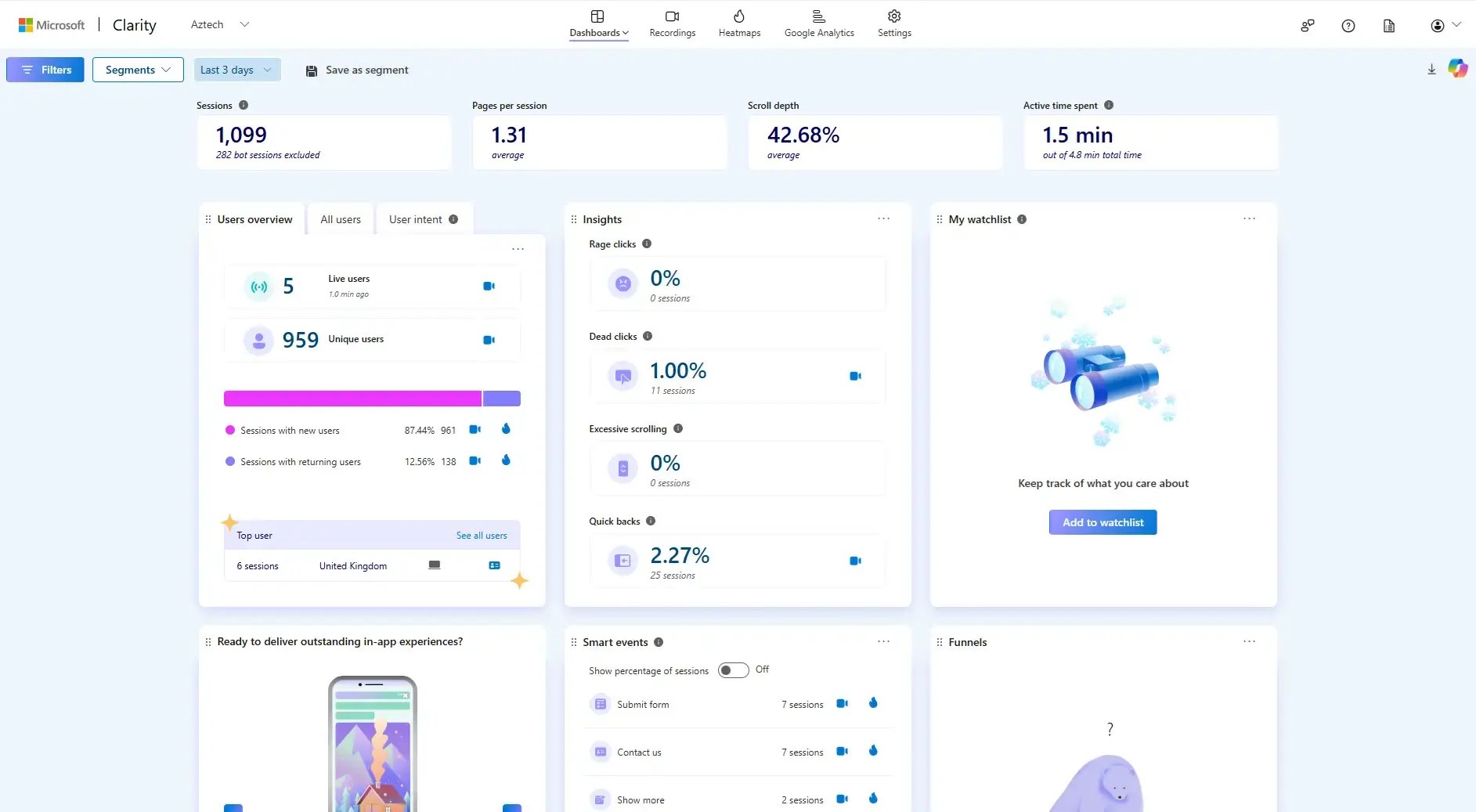Open Copilot assistant
This screenshot has height=812, width=1476.
pos(1458,69)
